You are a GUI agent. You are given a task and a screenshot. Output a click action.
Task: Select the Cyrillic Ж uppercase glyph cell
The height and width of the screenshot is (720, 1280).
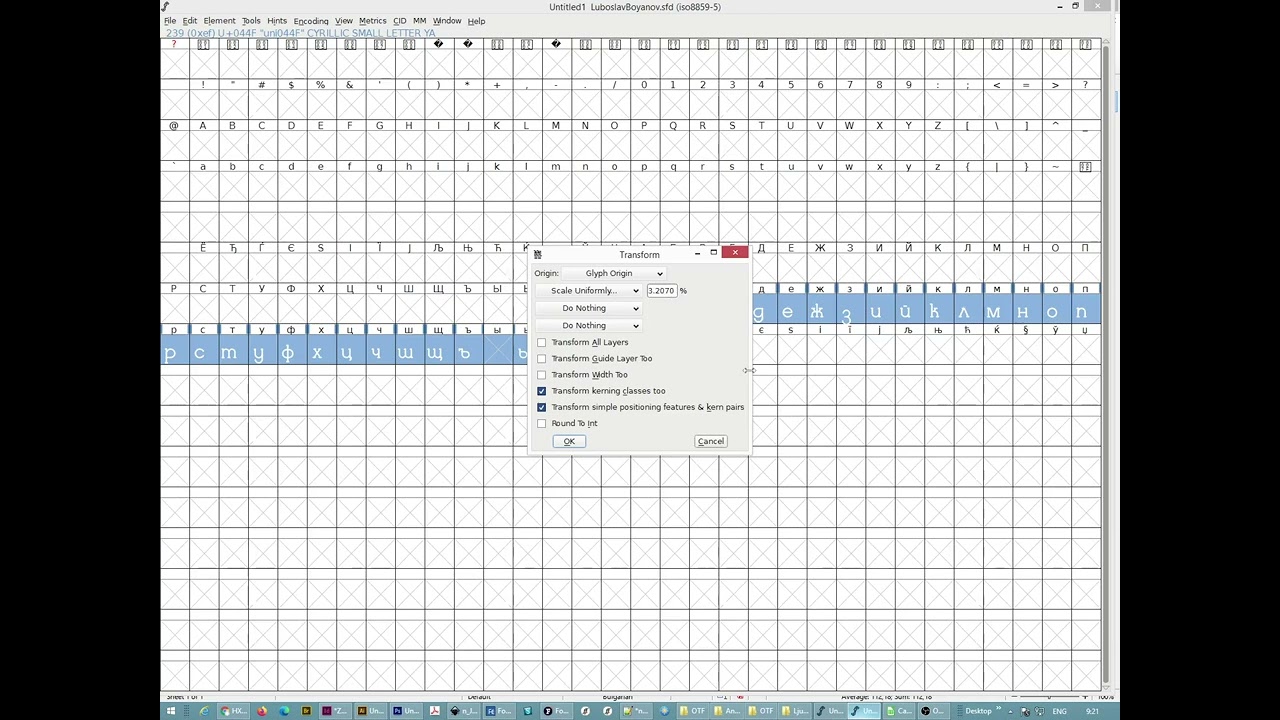(820, 261)
